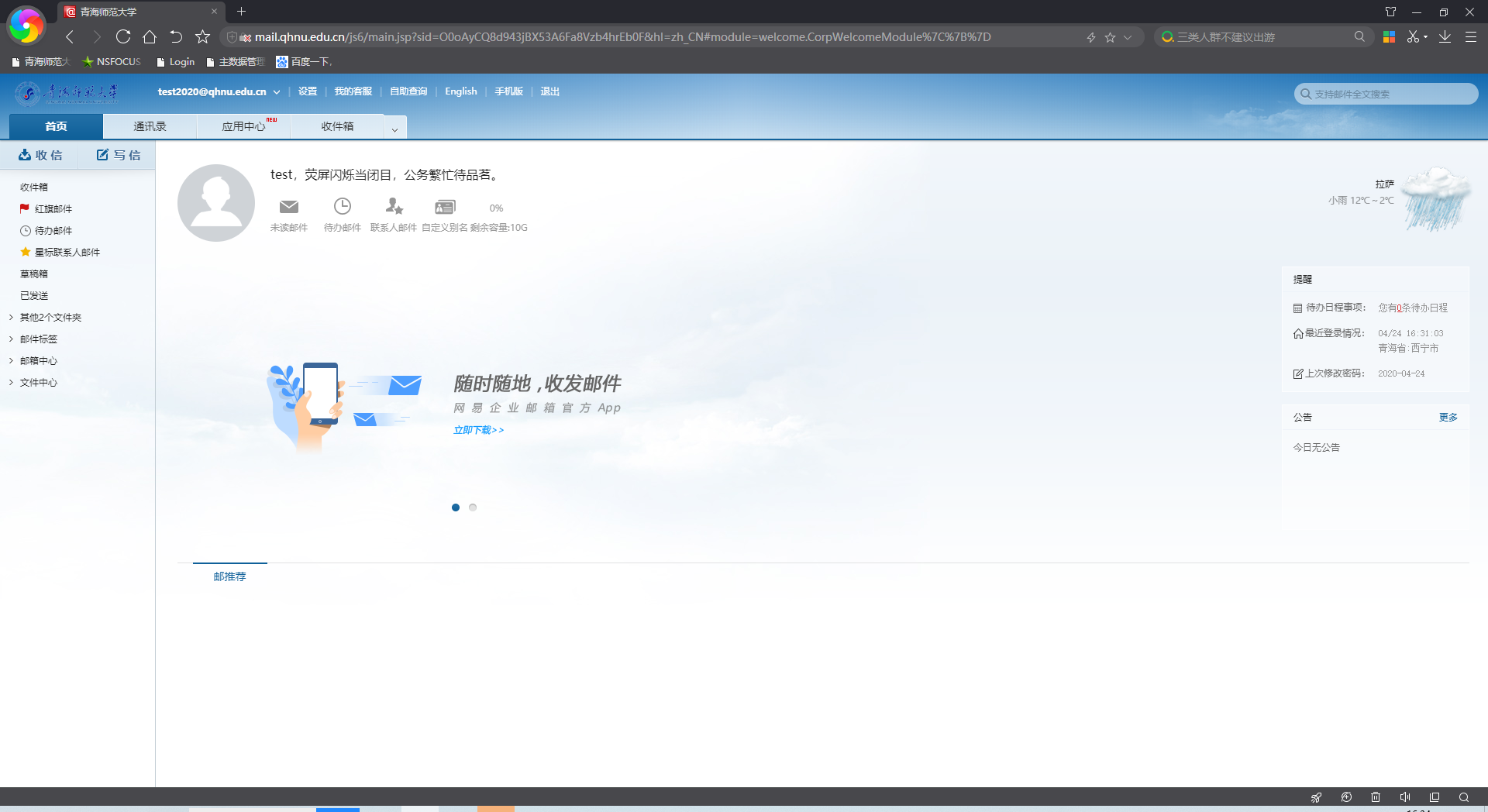The image size is (1488, 812).
Task: Click the browser back arrow
Action: (x=70, y=36)
